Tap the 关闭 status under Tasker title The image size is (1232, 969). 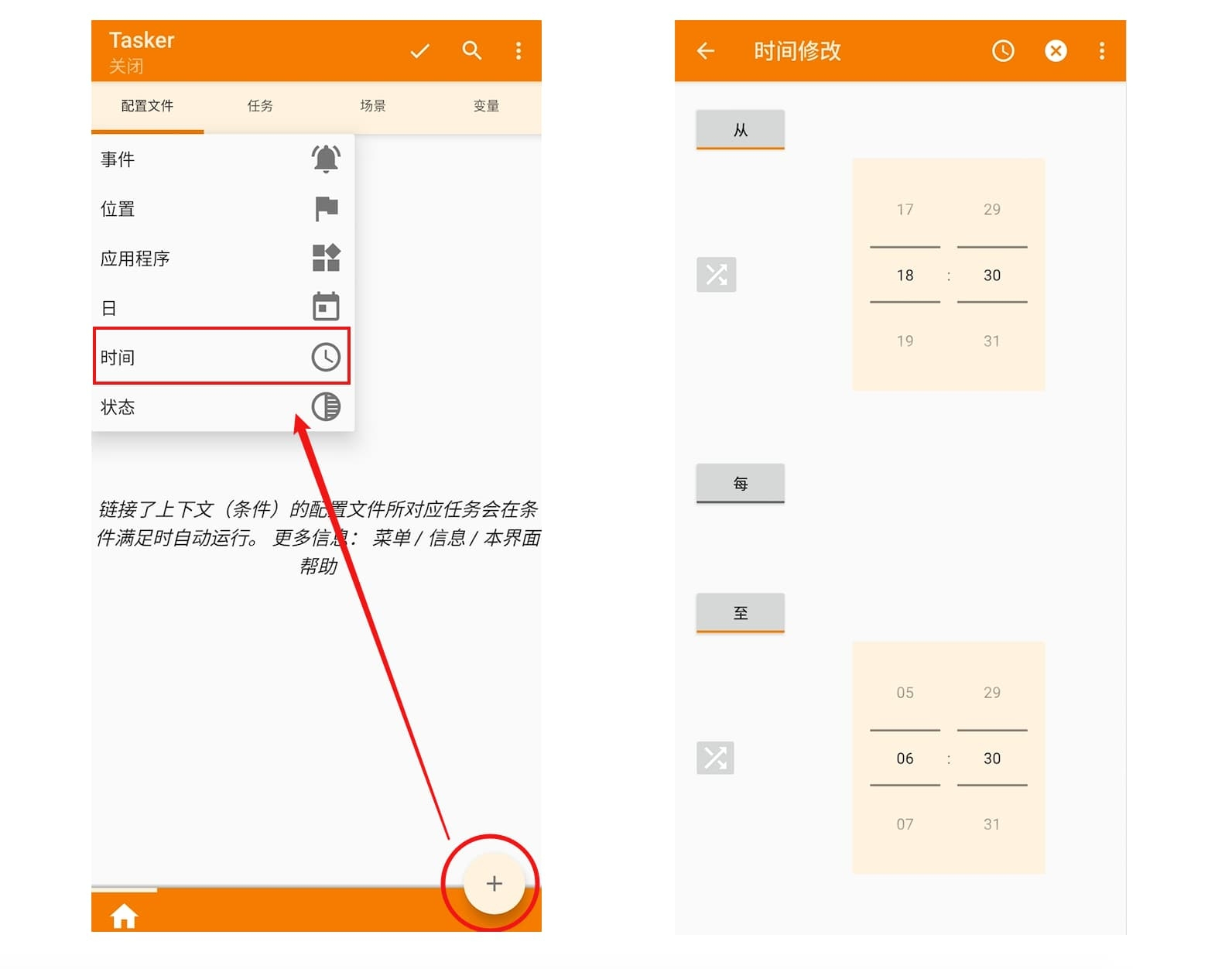(126, 66)
